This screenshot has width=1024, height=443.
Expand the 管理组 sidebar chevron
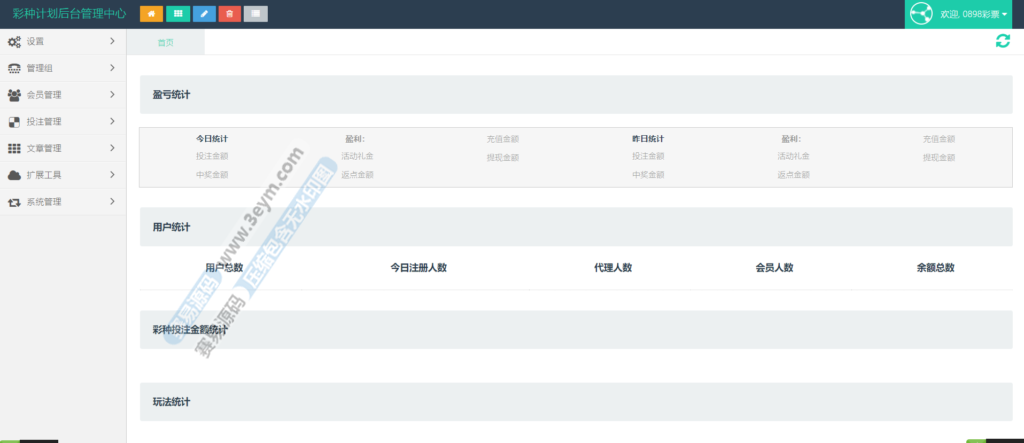pos(112,68)
